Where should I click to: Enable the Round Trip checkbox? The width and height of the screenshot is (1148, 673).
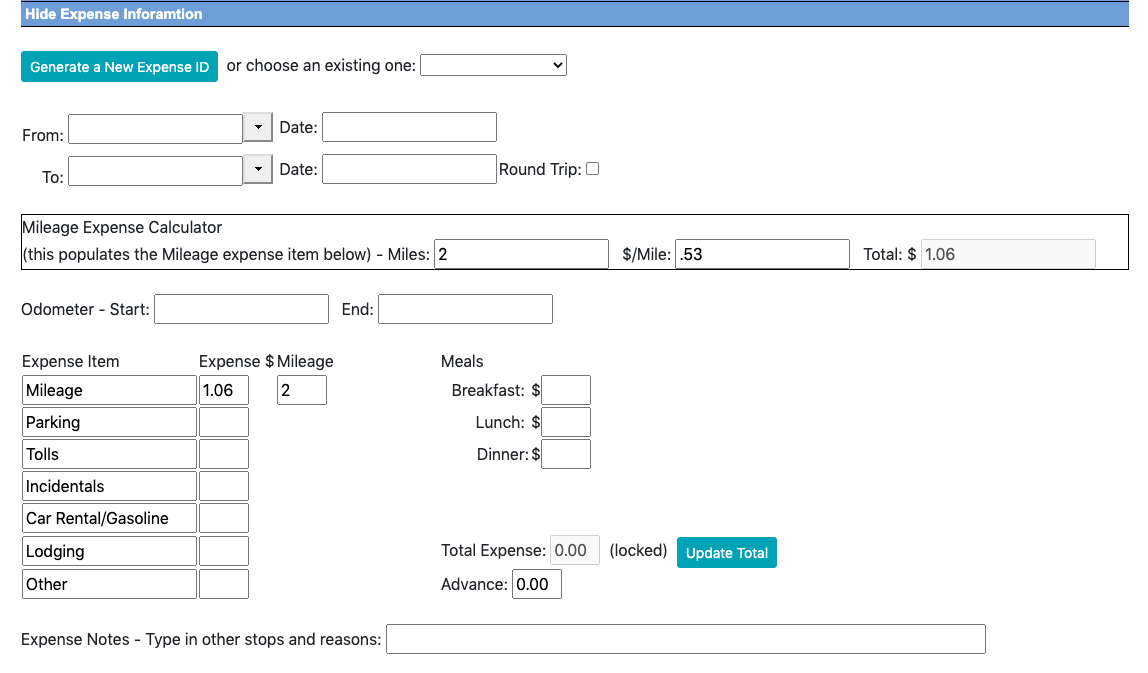[592, 169]
